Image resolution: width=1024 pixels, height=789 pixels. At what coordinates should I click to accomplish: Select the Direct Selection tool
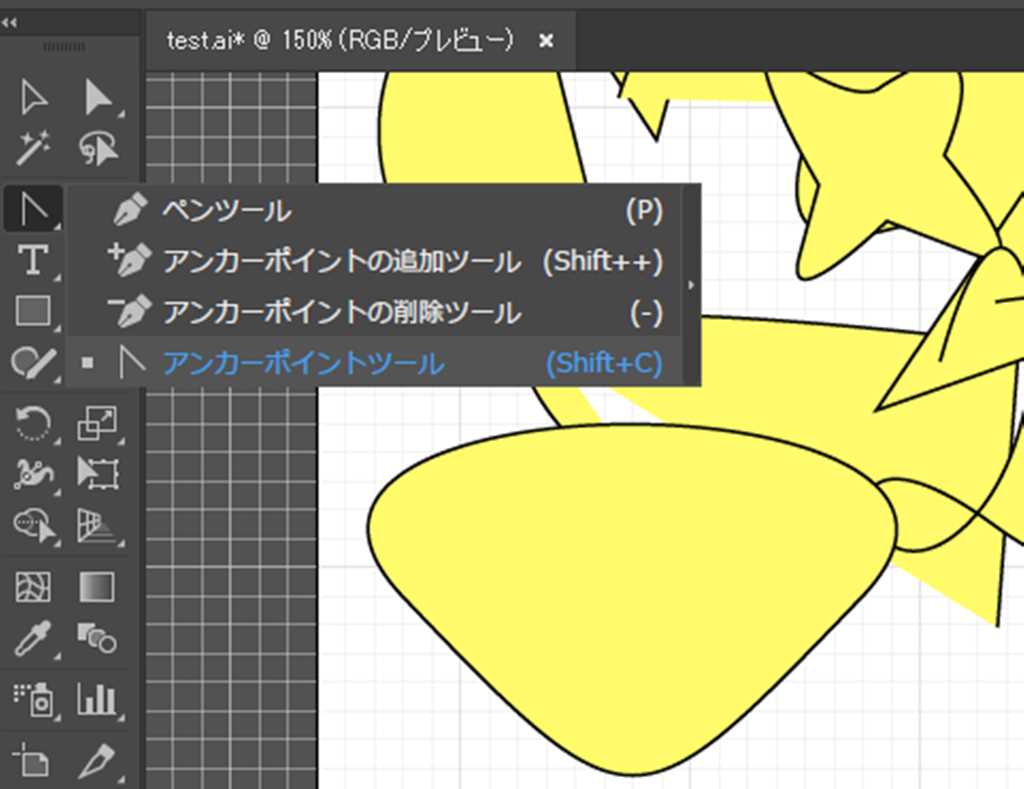[97, 98]
